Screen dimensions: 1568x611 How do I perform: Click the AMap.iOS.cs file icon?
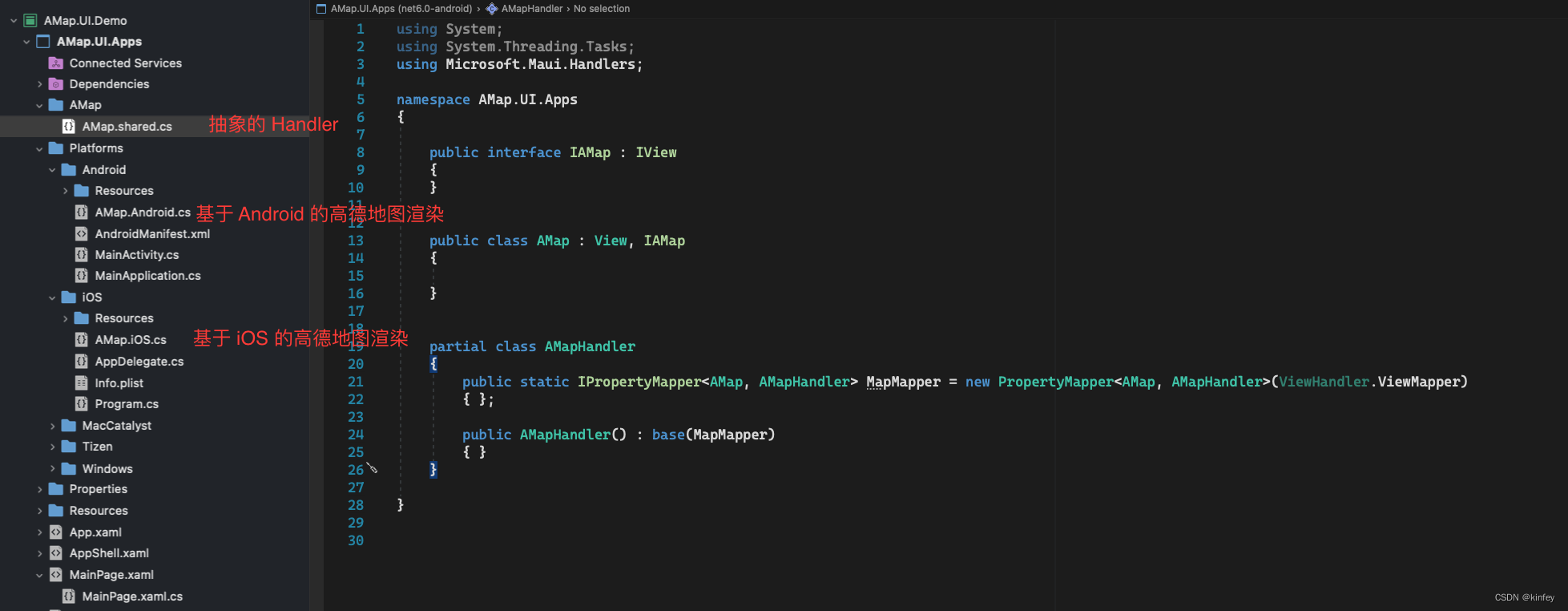[x=82, y=340]
